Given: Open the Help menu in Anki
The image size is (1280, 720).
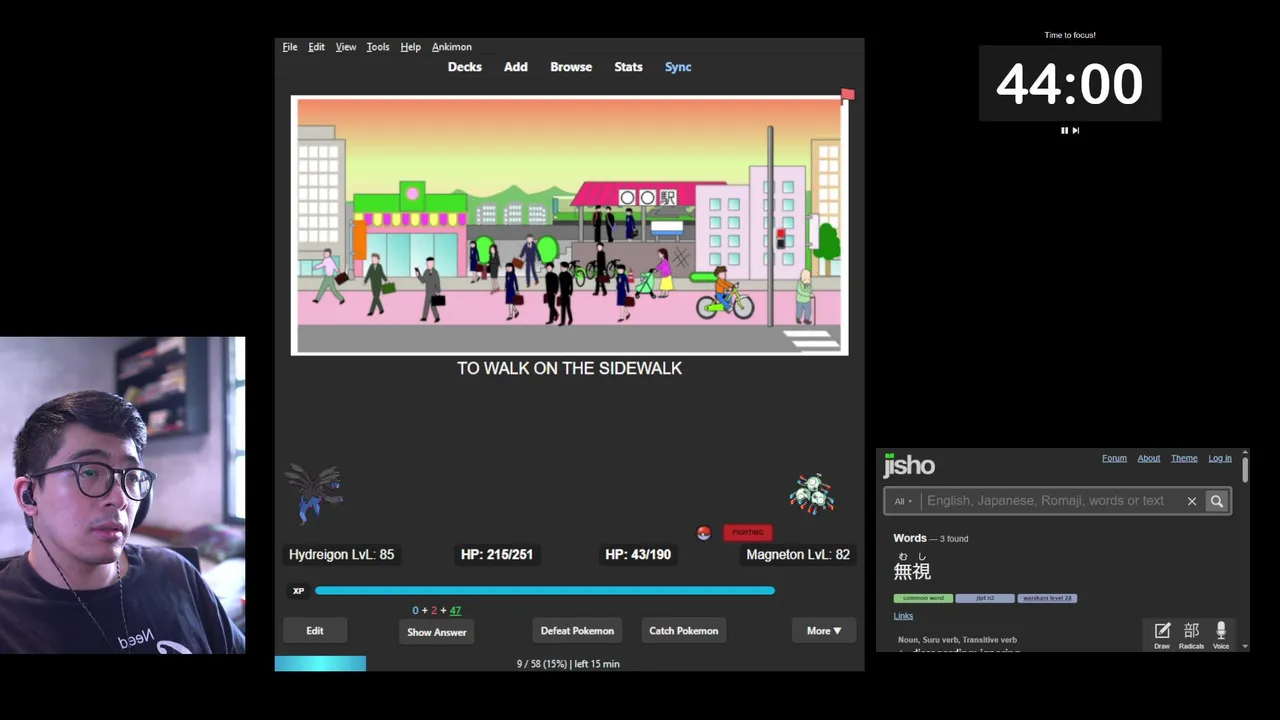Looking at the screenshot, I should point(410,47).
